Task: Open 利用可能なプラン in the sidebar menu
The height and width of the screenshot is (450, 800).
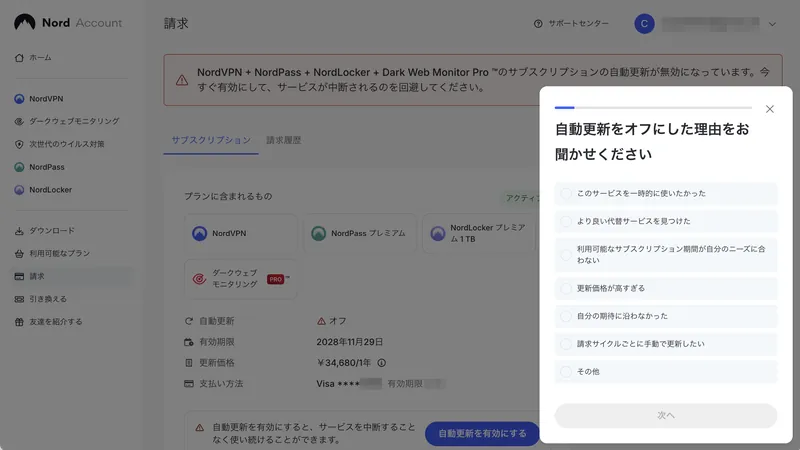Action: pyautogui.click(x=59, y=254)
